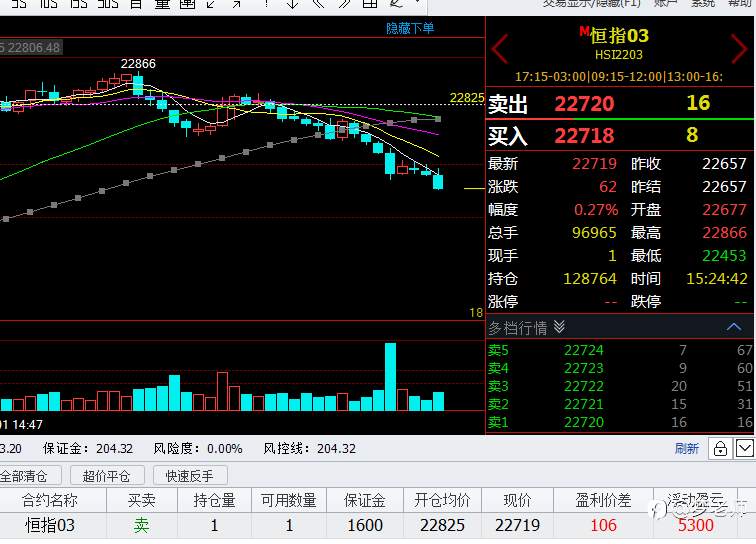
Task: Click the lock icon beside 刷新
Action: coord(720,449)
